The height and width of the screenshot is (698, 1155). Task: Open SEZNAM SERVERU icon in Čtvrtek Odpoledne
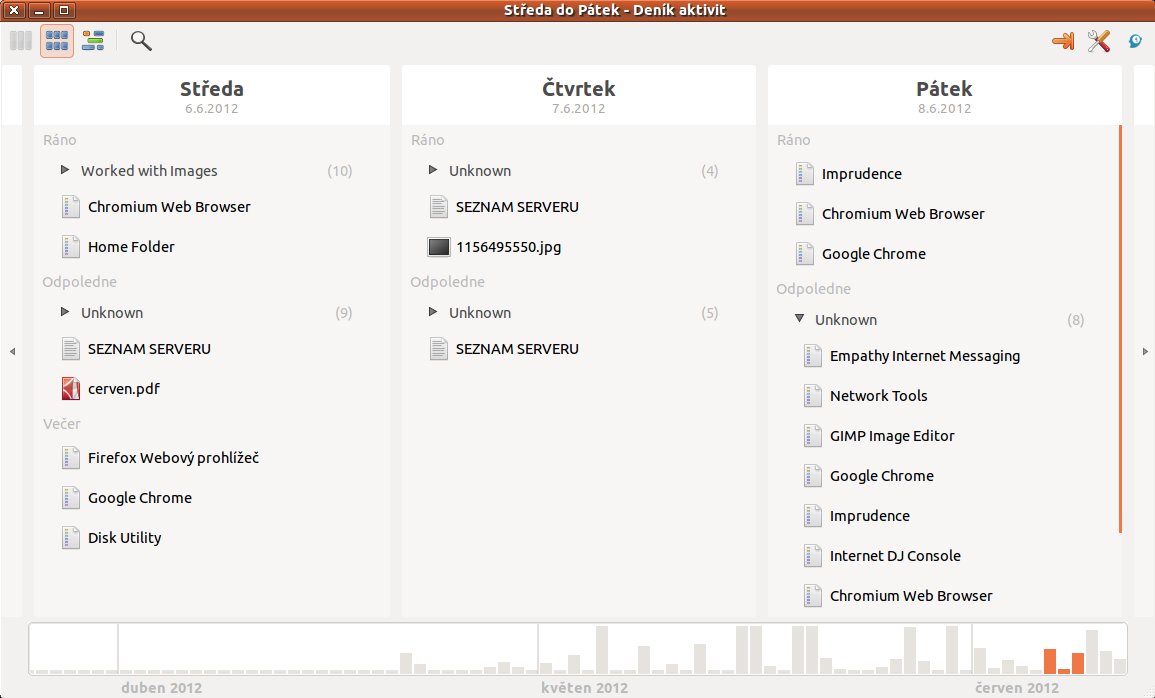click(438, 349)
